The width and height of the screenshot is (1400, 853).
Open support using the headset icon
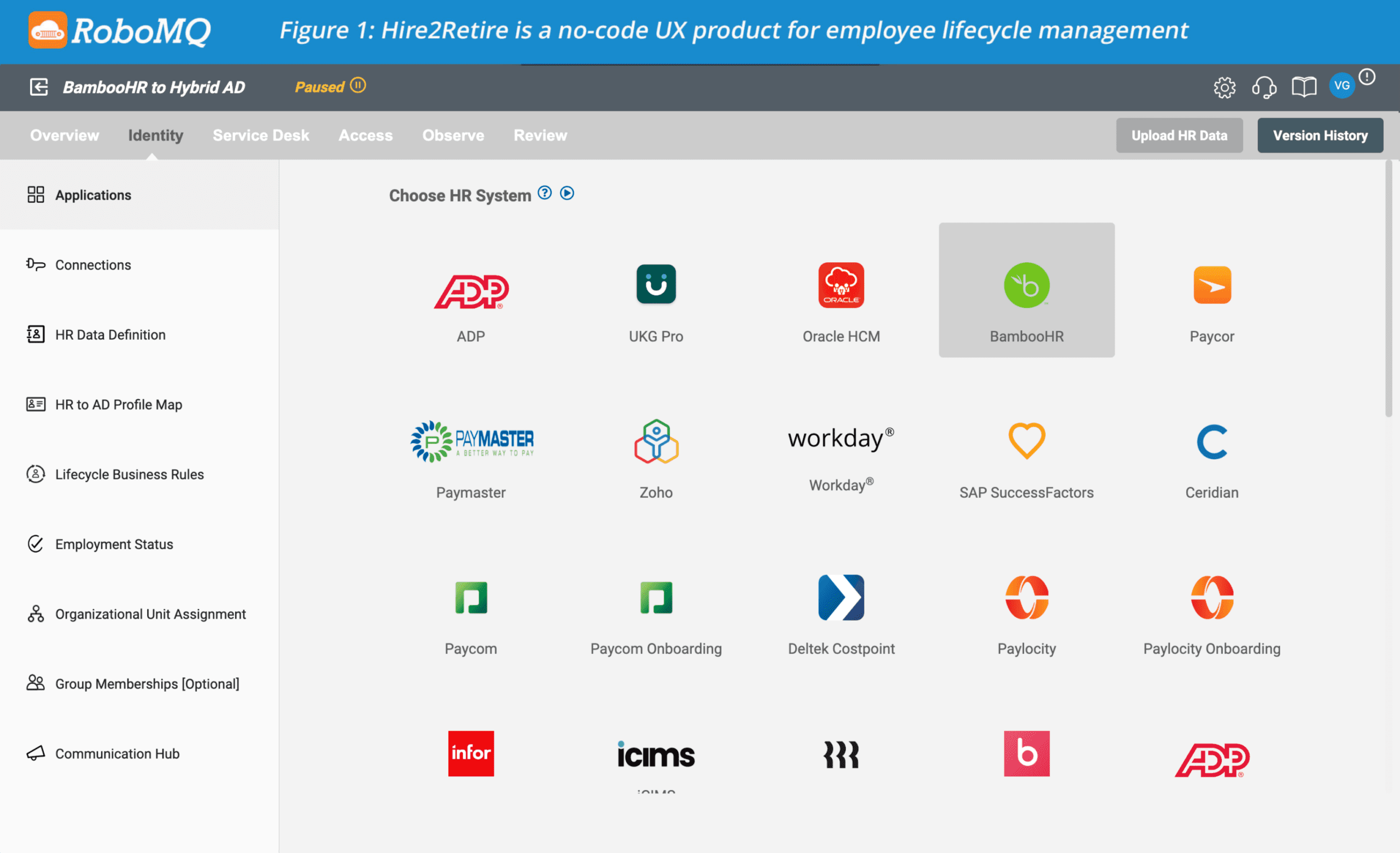(x=1264, y=87)
